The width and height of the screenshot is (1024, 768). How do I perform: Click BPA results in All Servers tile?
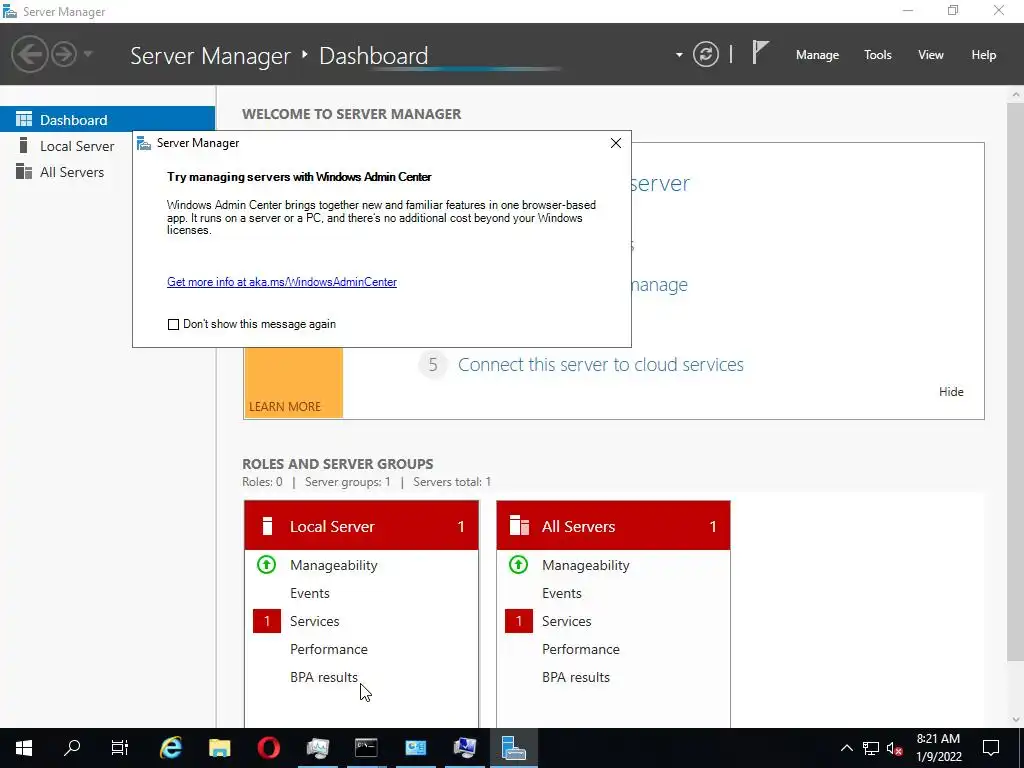pyautogui.click(x=576, y=677)
